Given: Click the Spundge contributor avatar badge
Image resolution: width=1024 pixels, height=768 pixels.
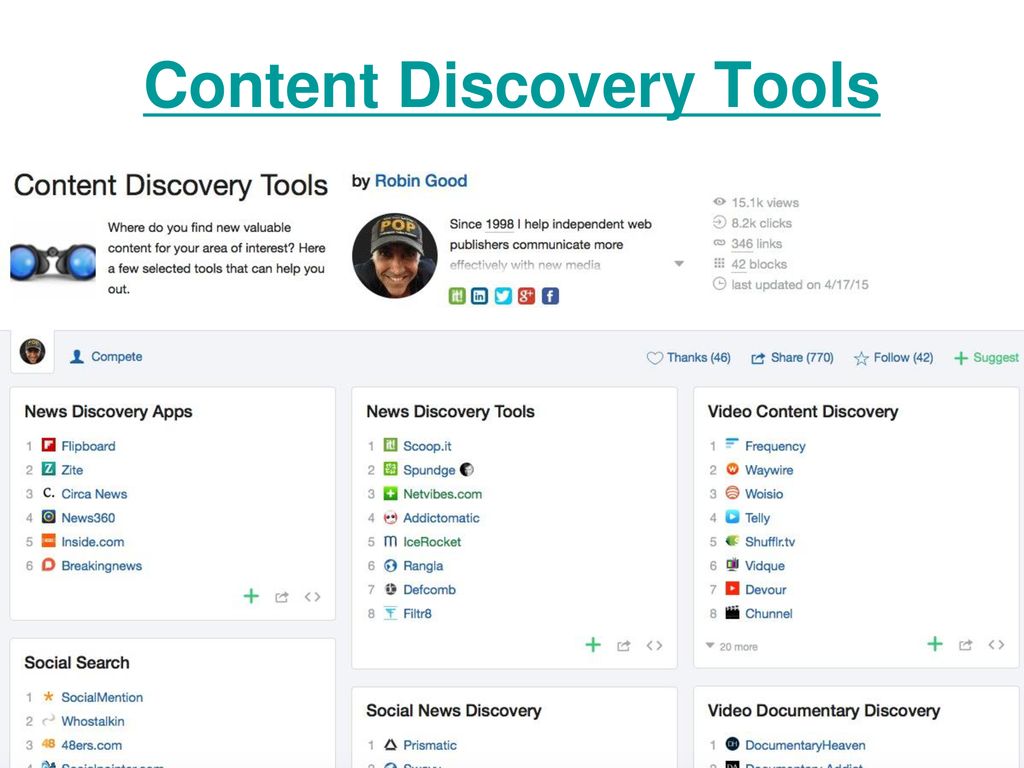Looking at the screenshot, I should coord(466,470).
